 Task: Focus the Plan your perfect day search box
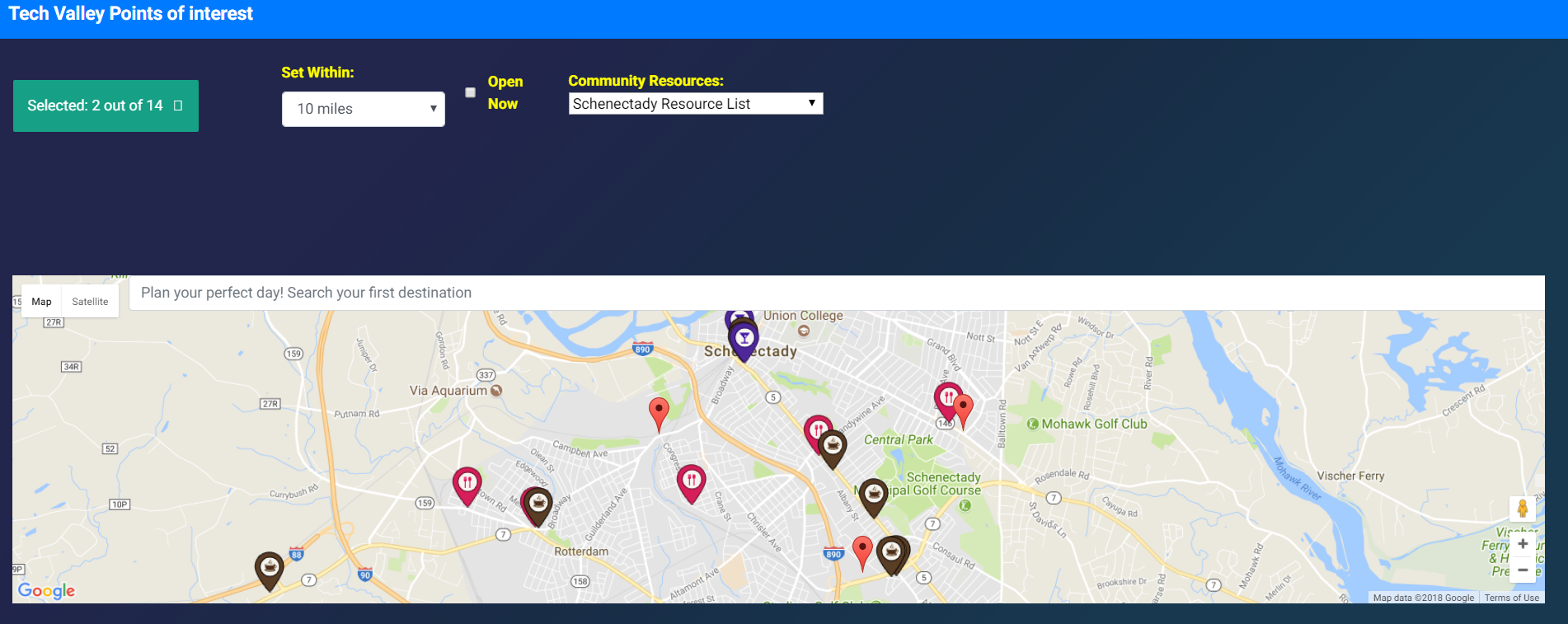tap(837, 293)
